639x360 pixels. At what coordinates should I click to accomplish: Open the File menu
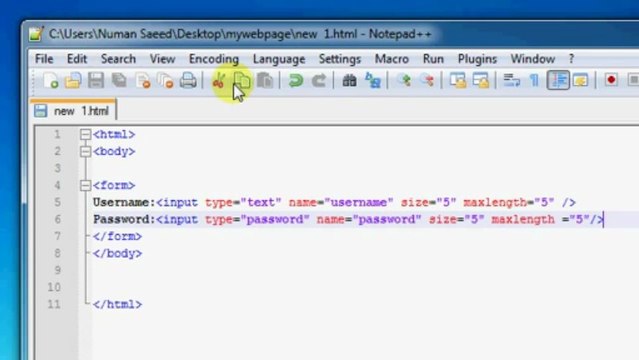(x=44, y=59)
